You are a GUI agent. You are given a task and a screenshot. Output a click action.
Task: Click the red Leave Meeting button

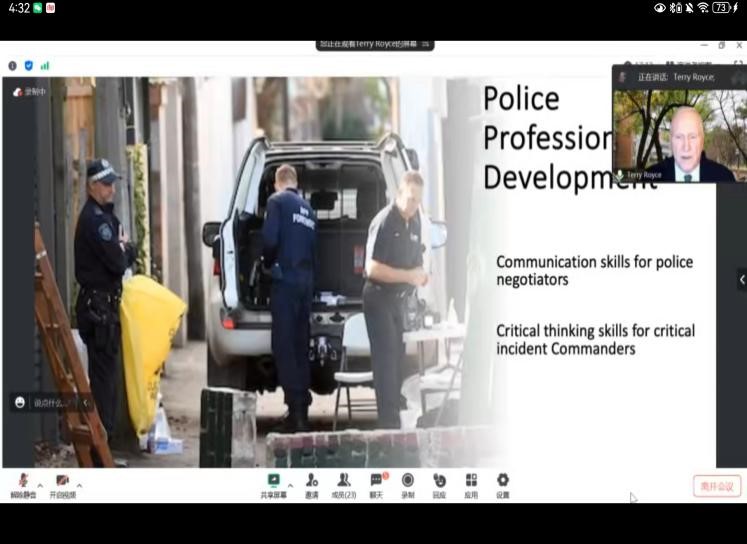pyautogui.click(x=717, y=486)
